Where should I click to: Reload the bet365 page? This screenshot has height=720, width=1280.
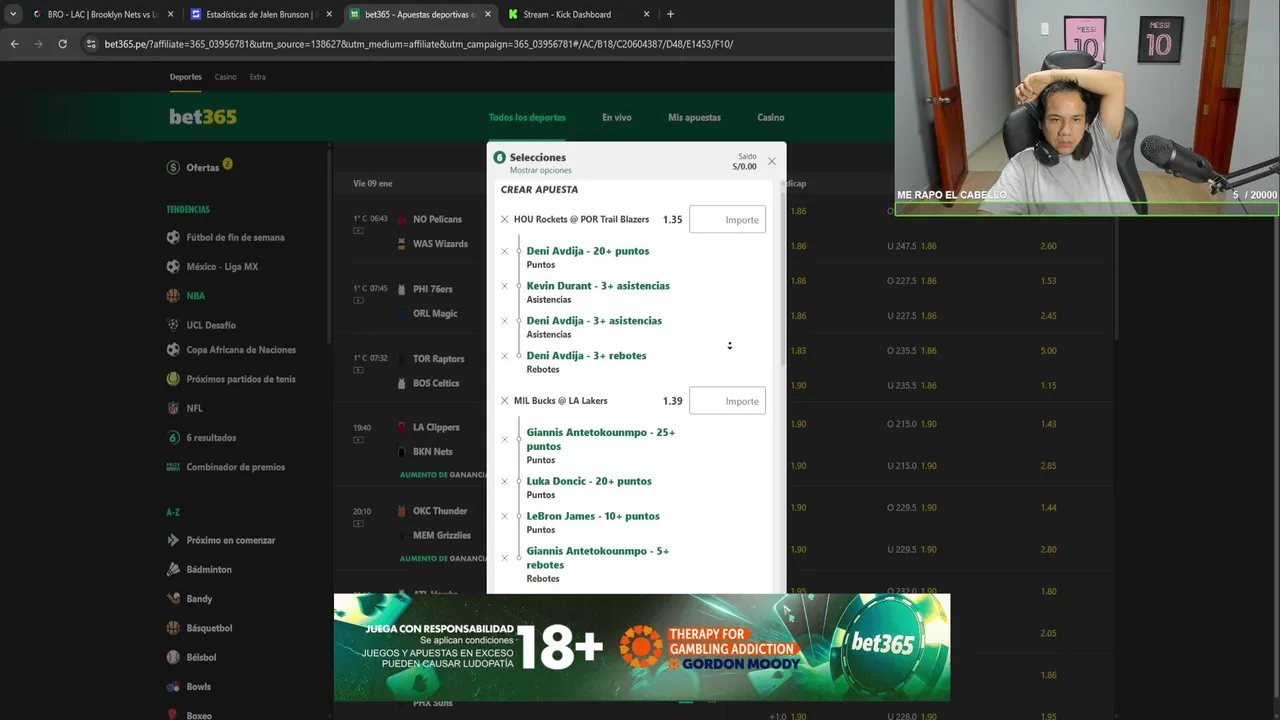[x=62, y=44]
